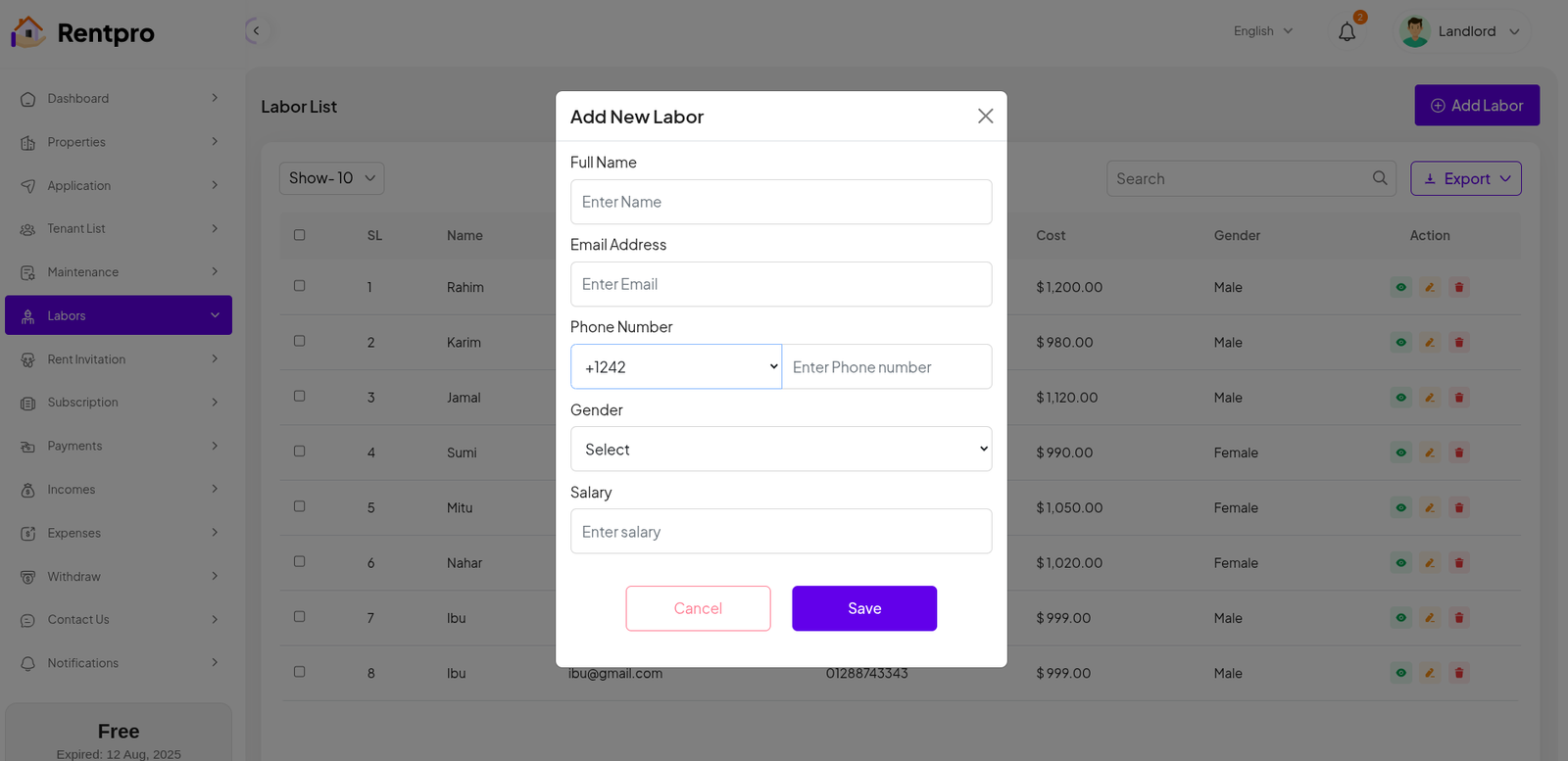Open the +1242 country code dropdown
This screenshot has height=761, width=1568.
676,367
